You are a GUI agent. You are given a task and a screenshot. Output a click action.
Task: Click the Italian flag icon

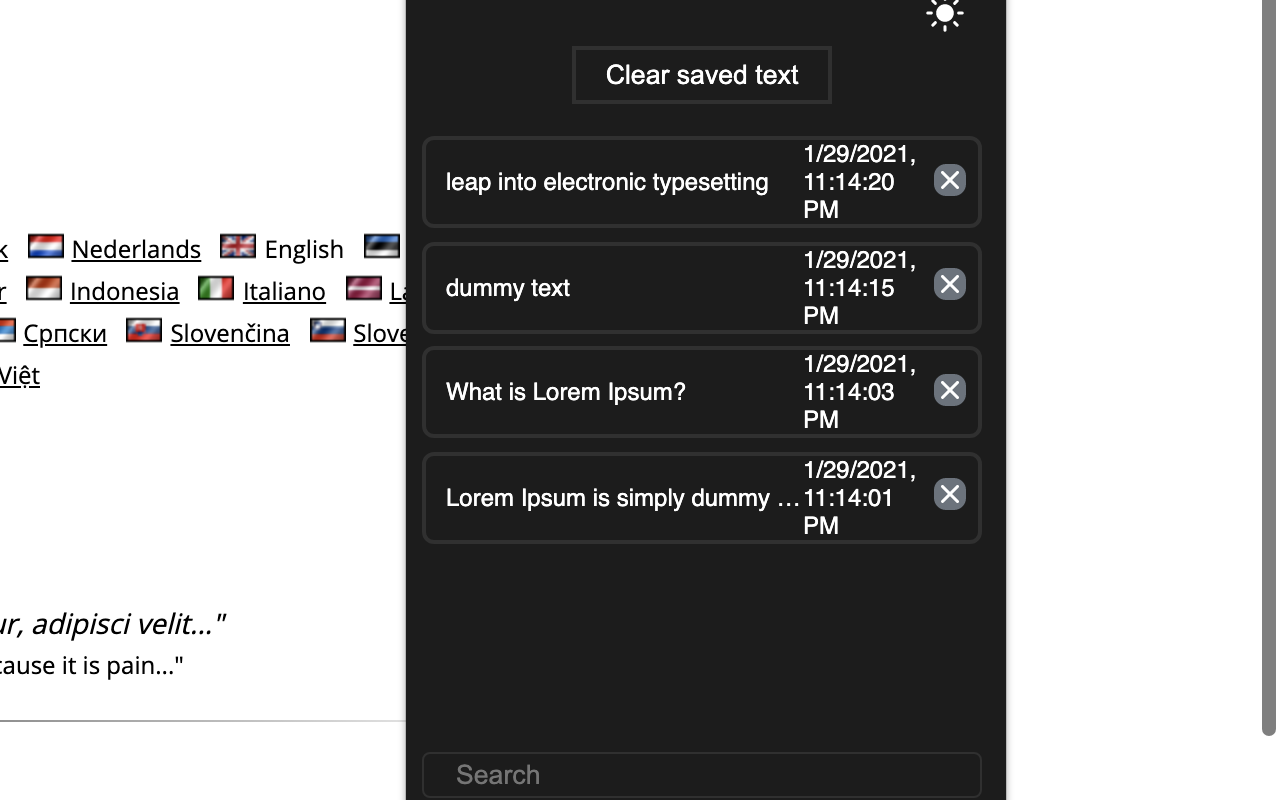click(216, 288)
